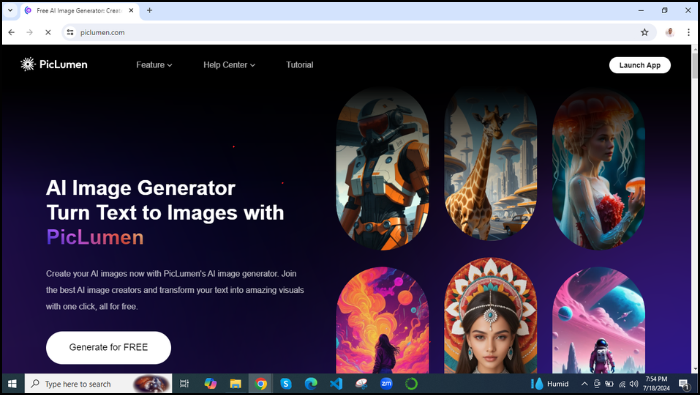Image resolution: width=700 pixels, height=395 pixels.
Task: Open the Chrome profile avatar
Action: [x=669, y=32]
